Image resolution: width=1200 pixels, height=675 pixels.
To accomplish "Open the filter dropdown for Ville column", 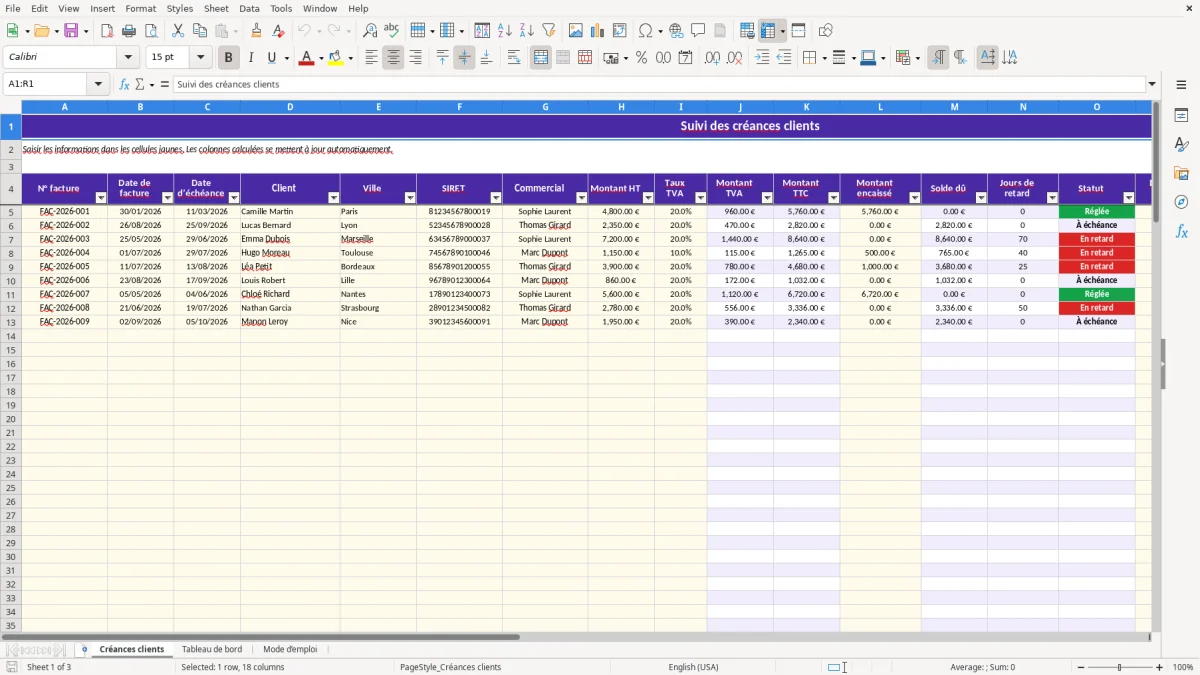I will pos(409,197).
